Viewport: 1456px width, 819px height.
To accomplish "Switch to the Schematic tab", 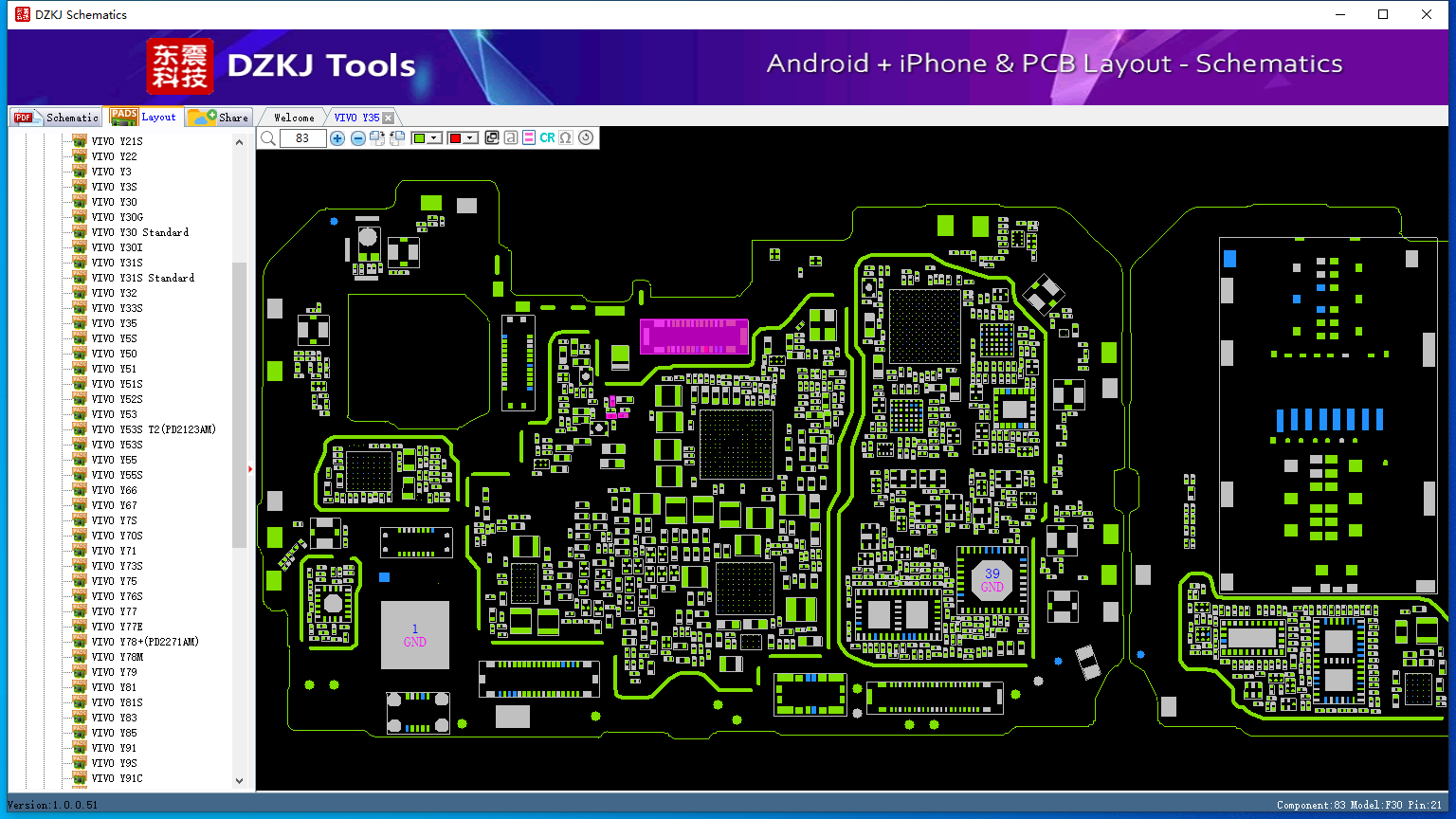I will pyautogui.click(x=56, y=118).
